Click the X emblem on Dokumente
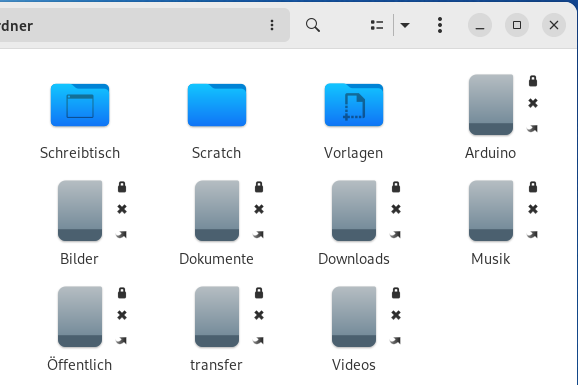Screen dimensions: 578x385 (x=259, y=209)
